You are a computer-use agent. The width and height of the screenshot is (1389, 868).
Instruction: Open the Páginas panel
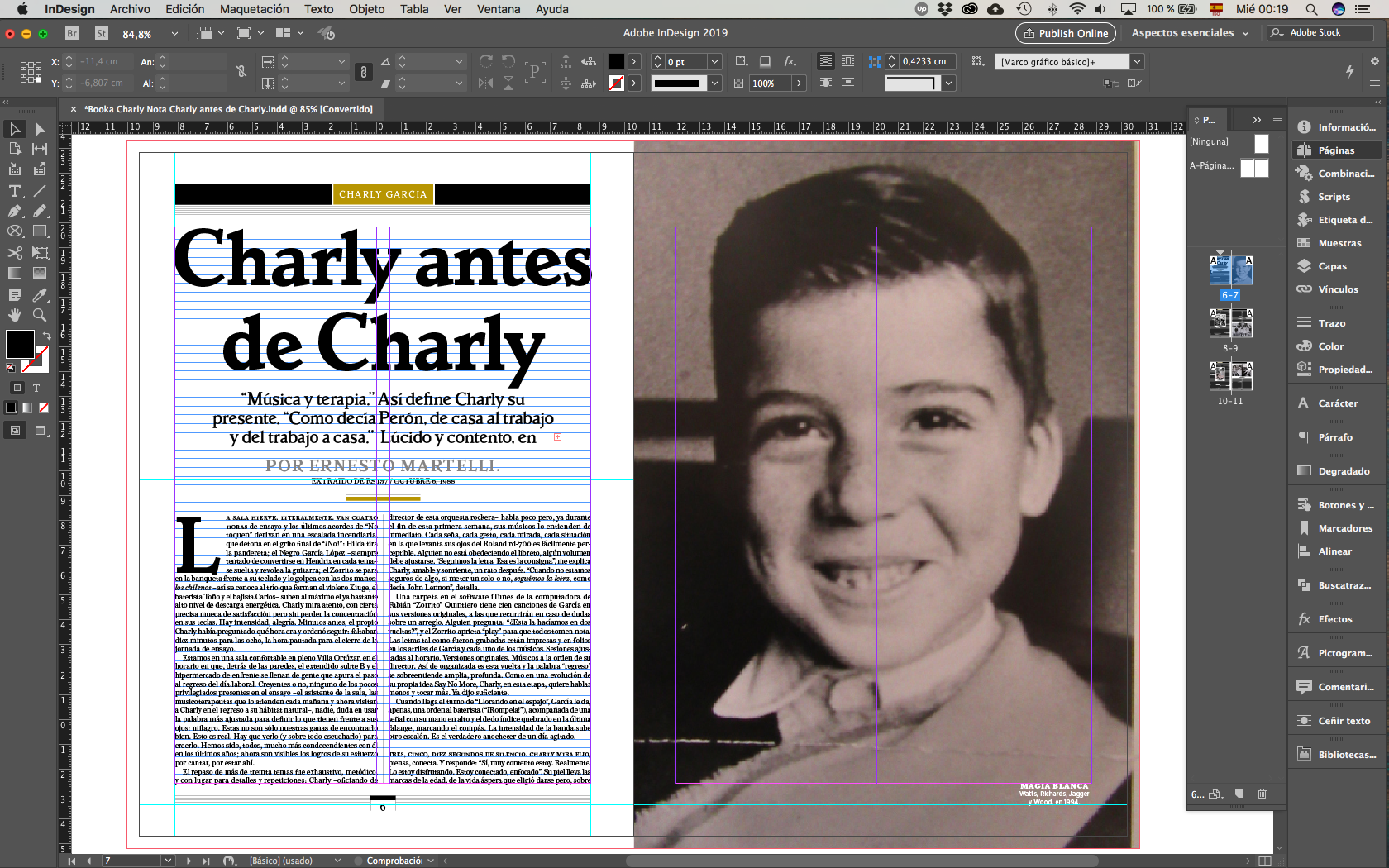pyautogui.click(x=1335, y=150)
